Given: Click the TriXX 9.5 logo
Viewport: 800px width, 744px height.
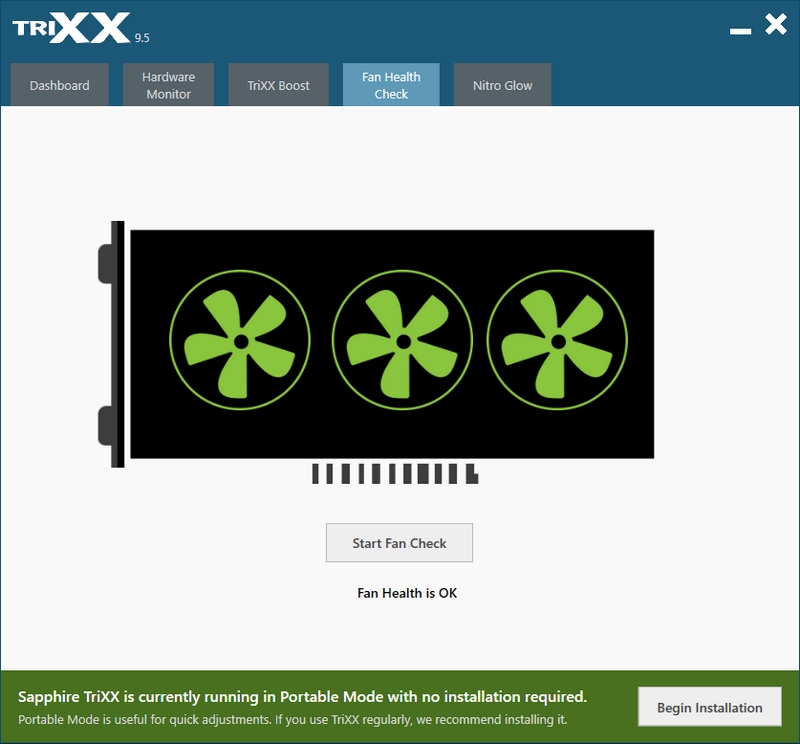Looking at the screenshot, I should (x=81, y=29).
